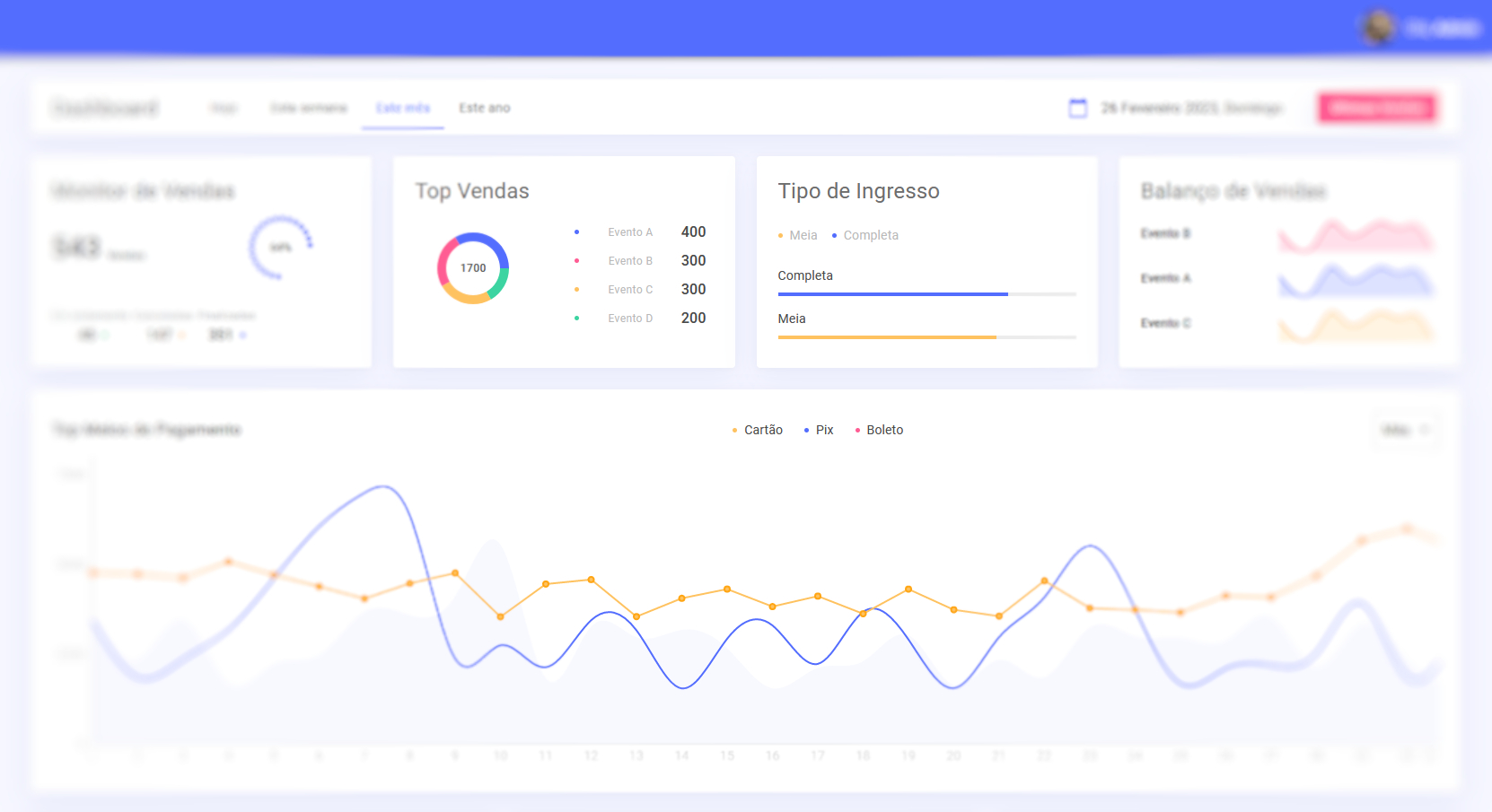Select the Evento D legend entry in Top Vendas
Screen dimensions: 1492x812
(629, 319)
